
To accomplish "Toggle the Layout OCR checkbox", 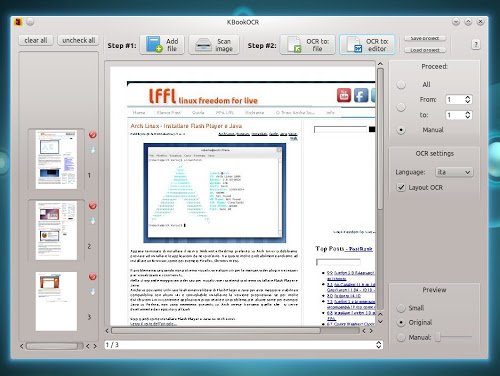I will click(x=401, y=187).
